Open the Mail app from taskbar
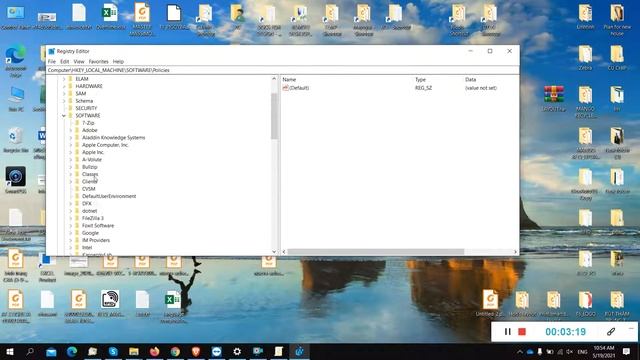 51,351
